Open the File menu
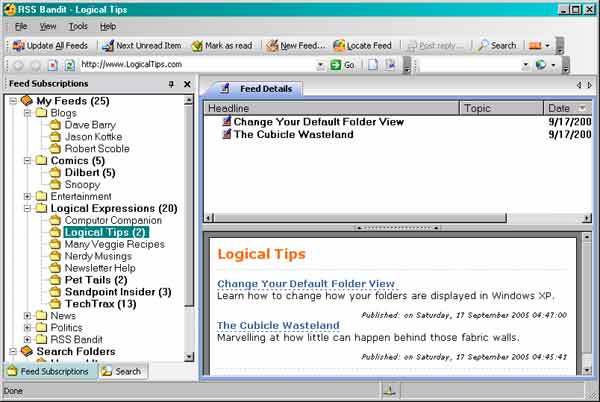 pyautogui.click(x=21, y=26)
